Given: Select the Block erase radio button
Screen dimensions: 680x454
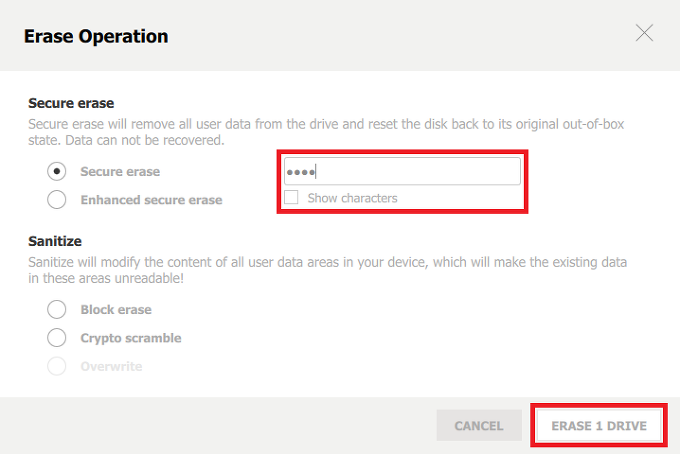Looking at the screenshot, I should pyautogui.click(x=57, y=309).
